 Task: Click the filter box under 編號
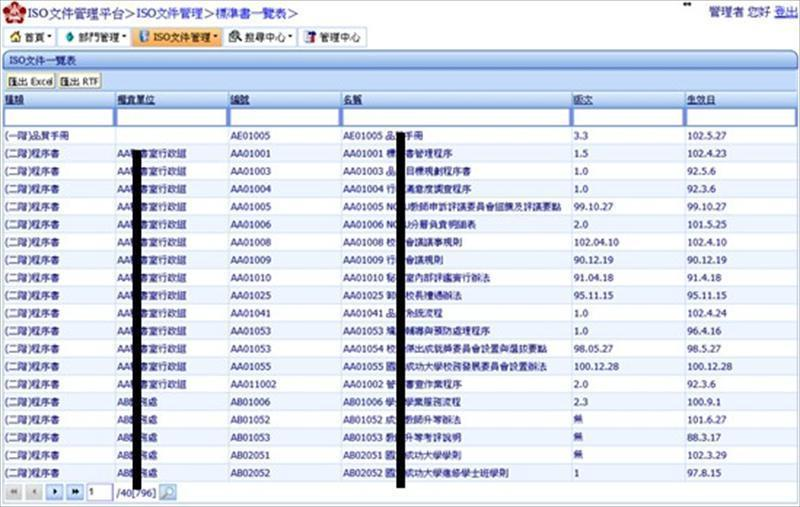point(284,118)
